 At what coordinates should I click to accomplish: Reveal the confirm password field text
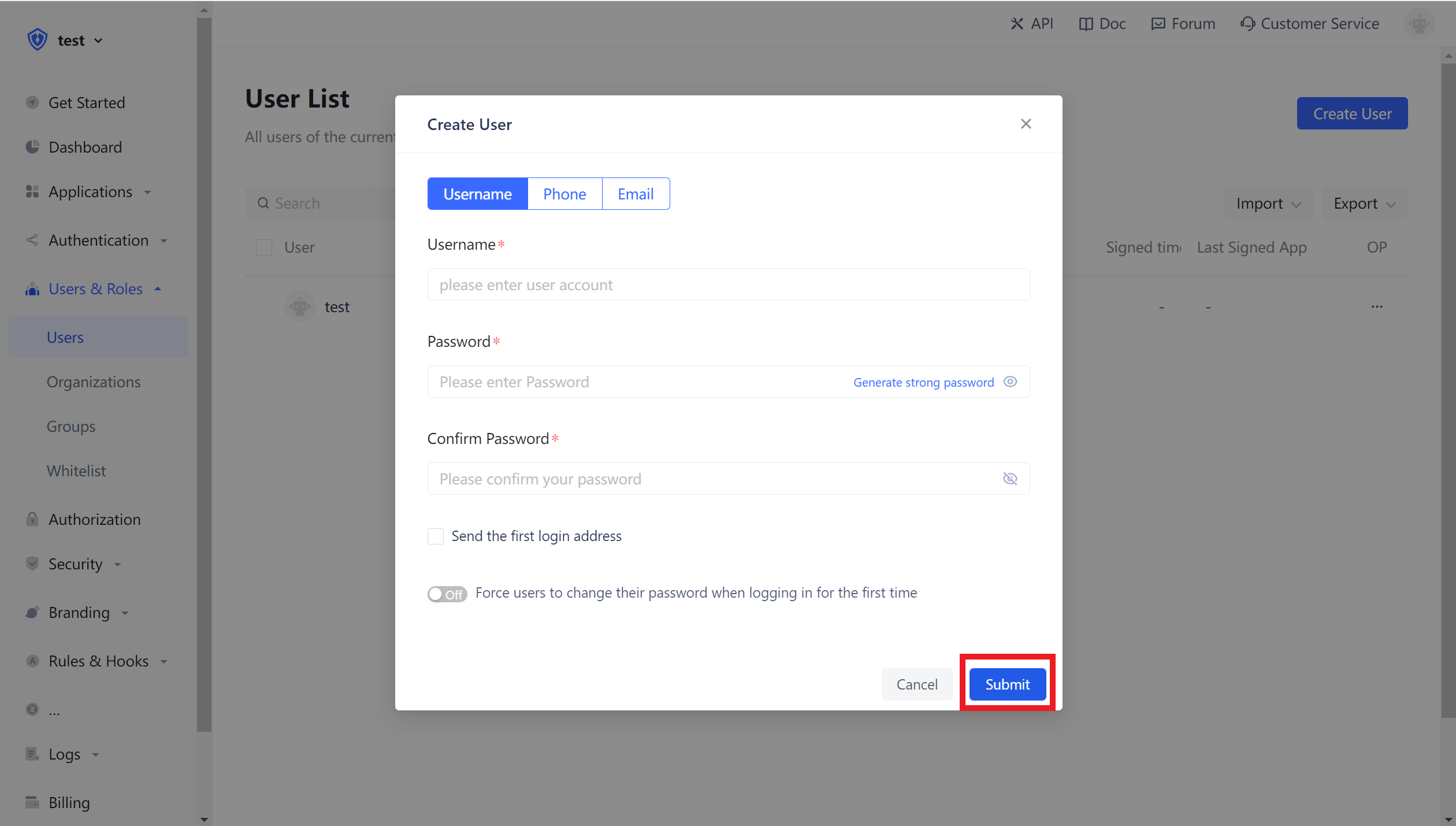(1010, 479)
